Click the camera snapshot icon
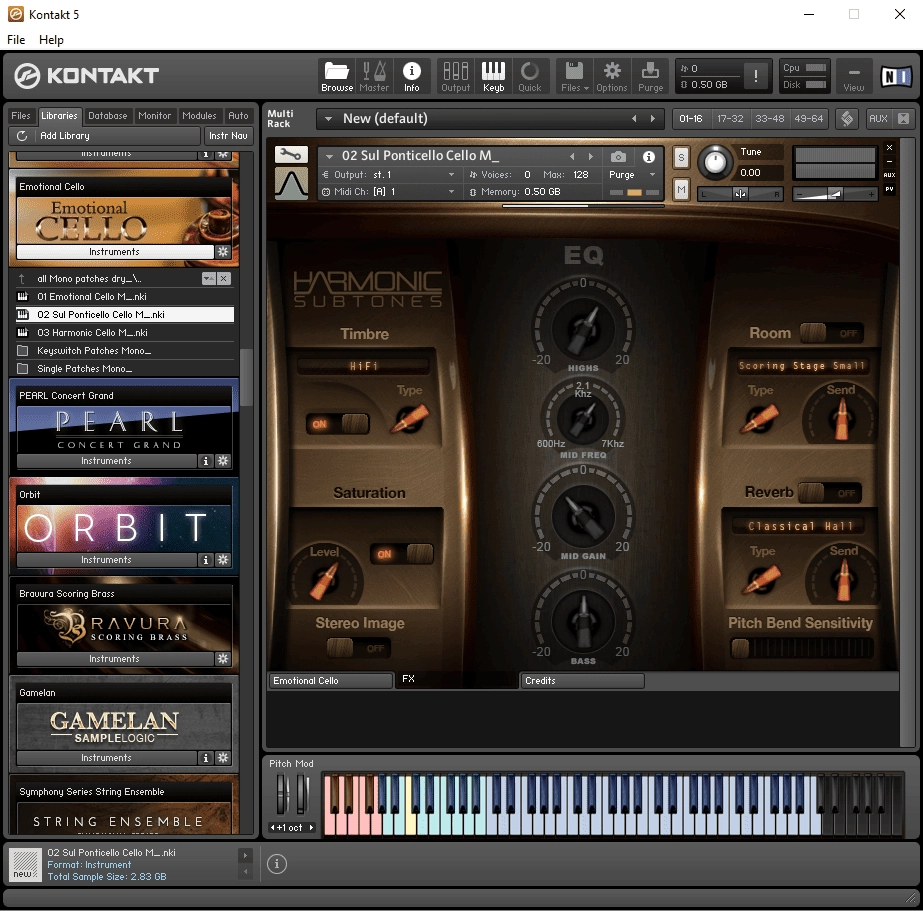 (618, 157)
